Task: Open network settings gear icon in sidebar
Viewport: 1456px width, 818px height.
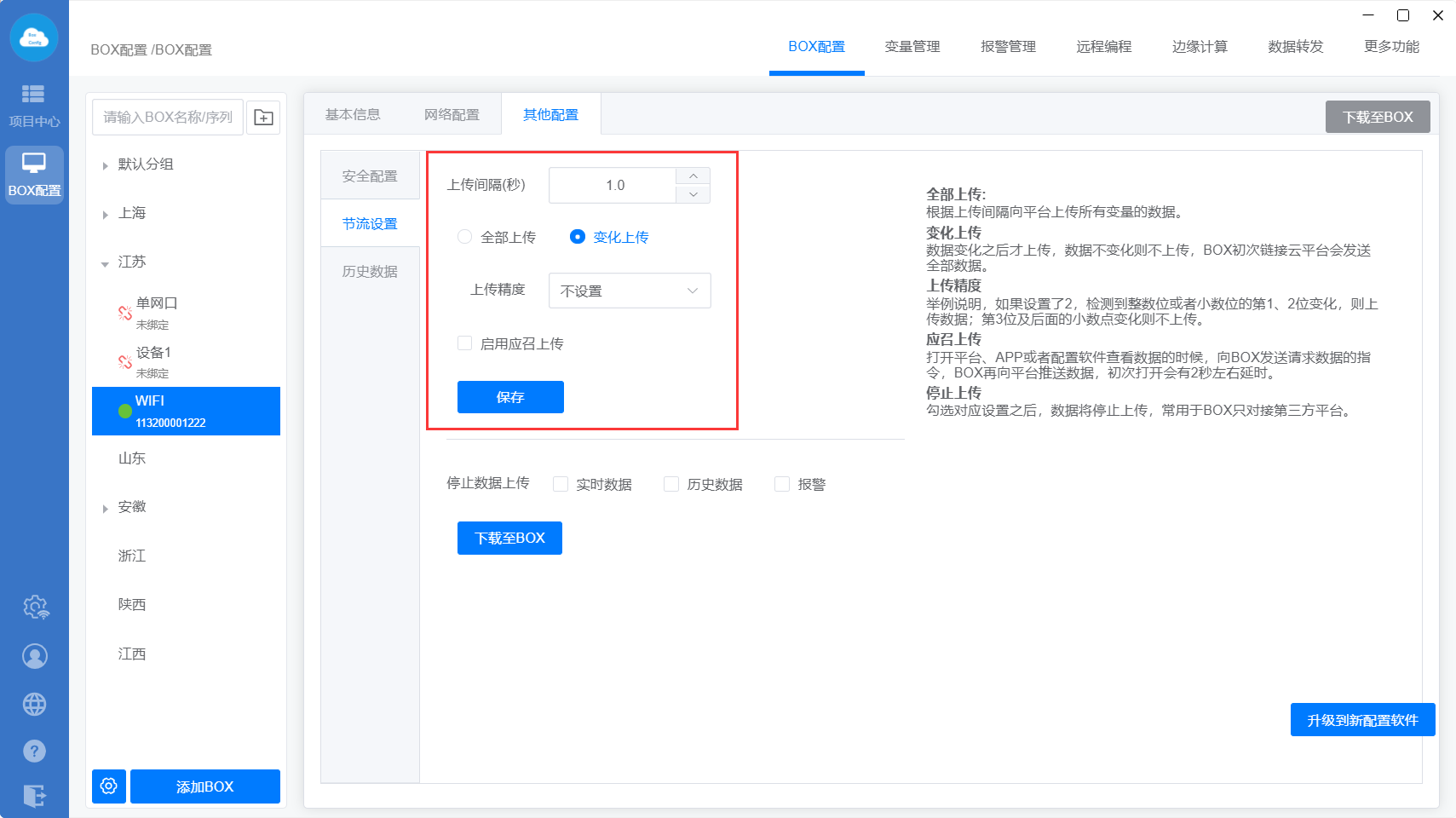Action: 35,608
